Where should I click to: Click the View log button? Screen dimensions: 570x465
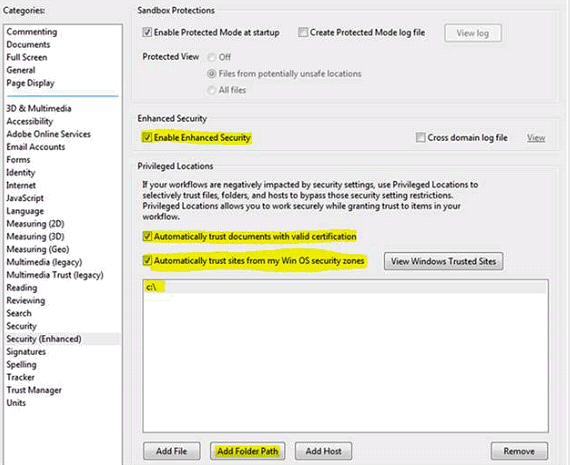coord(473,33)
